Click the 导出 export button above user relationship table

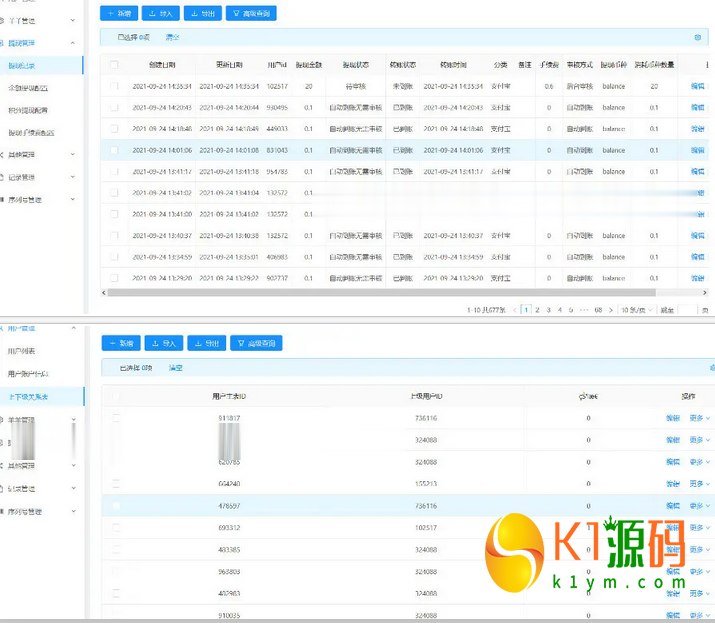pos(206,343)
